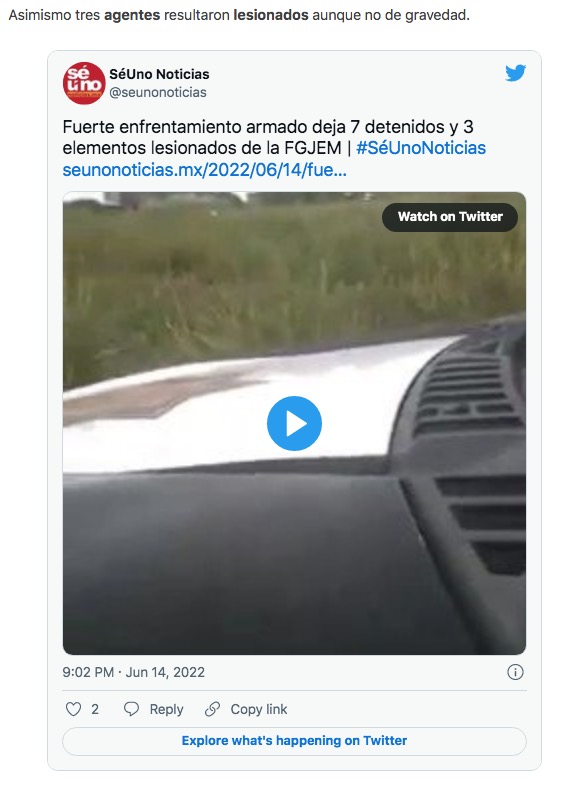Click the Reply text label

click(166, 709)
